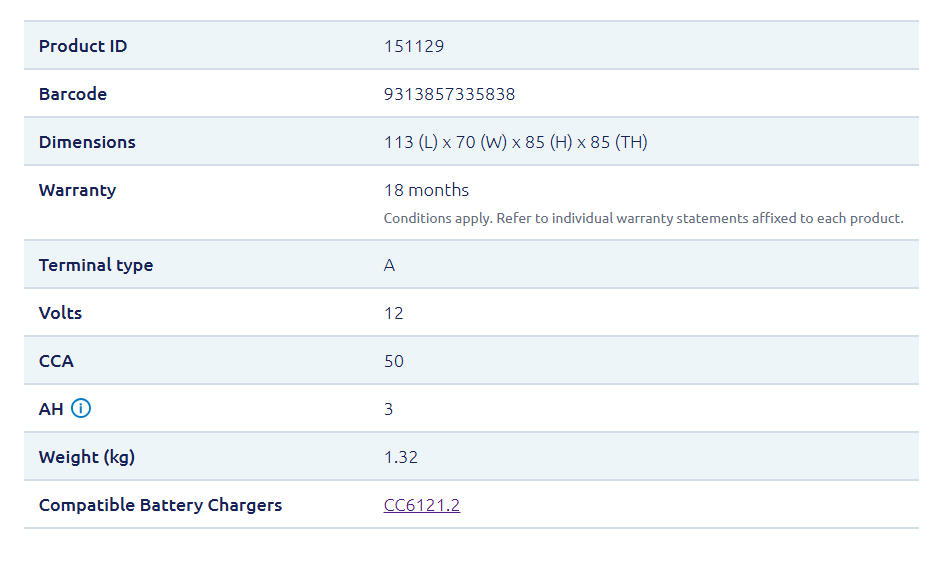Click the Terminal type value A
This screenshot has height=562, width=934.
point(389,265)
